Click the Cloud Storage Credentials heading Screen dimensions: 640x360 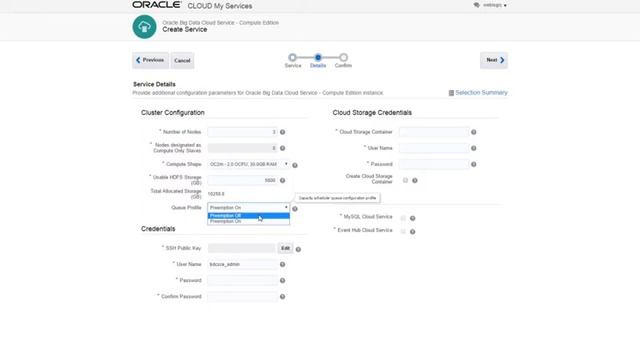(372, 113)
